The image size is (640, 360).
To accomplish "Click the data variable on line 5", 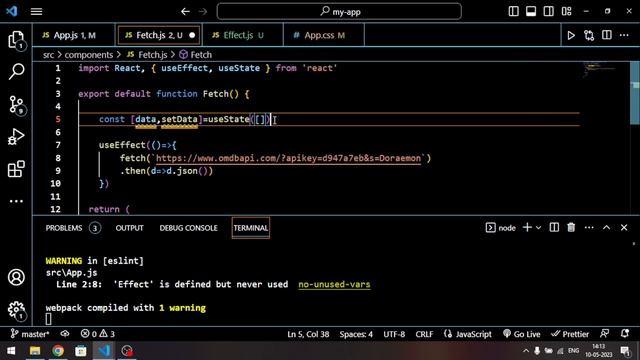I will [146, 119].
